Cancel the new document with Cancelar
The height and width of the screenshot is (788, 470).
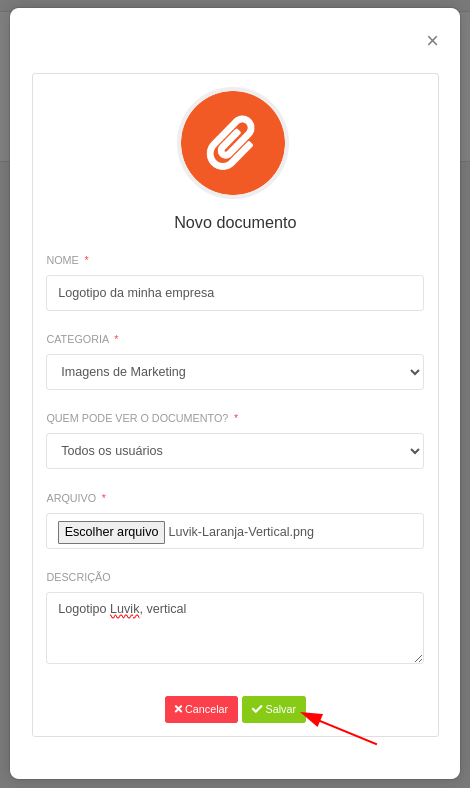[201, 709]
